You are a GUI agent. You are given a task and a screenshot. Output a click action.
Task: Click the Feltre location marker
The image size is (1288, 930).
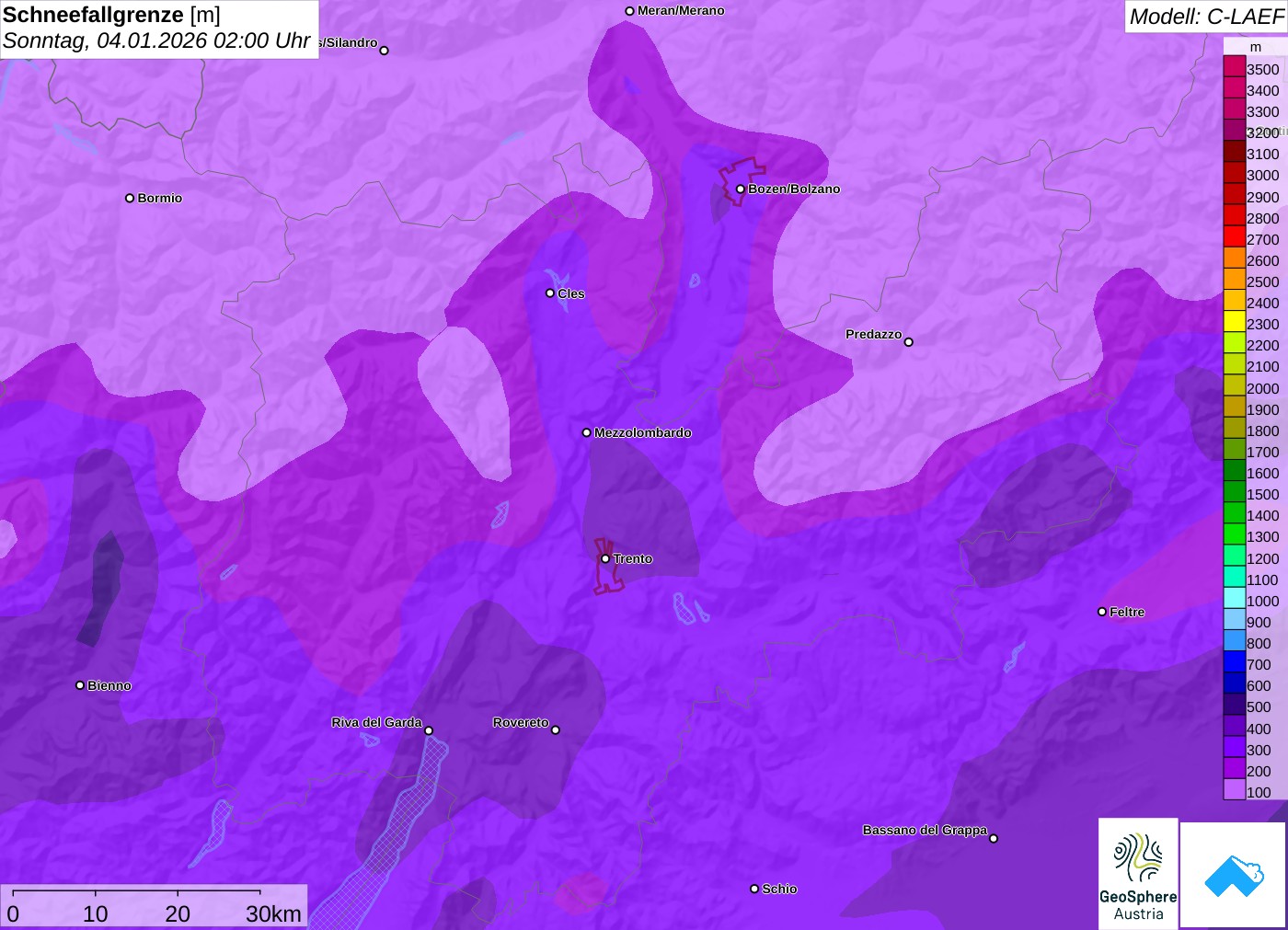point(1102,612)
